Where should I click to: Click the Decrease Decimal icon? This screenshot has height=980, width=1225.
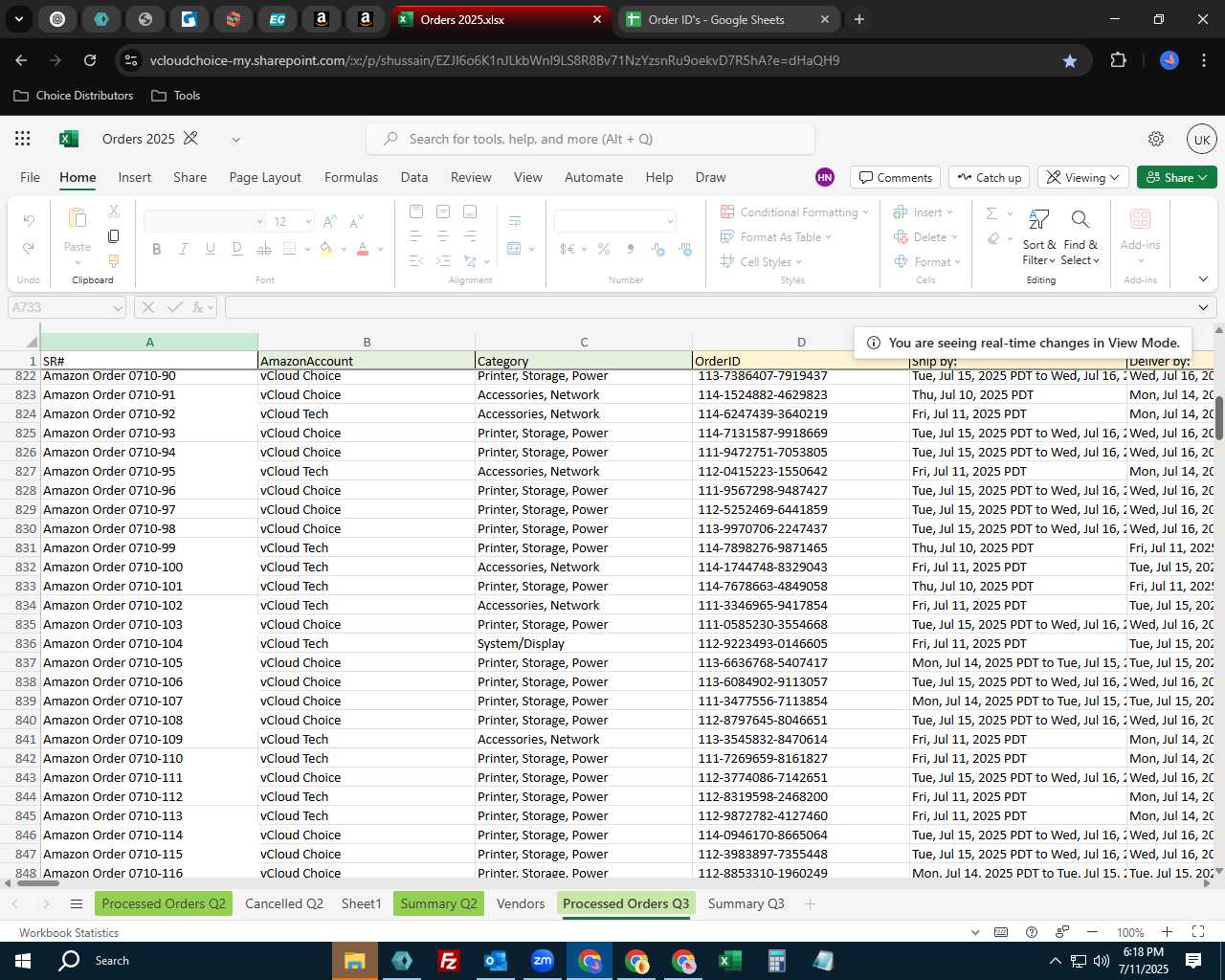pos(685,249)
